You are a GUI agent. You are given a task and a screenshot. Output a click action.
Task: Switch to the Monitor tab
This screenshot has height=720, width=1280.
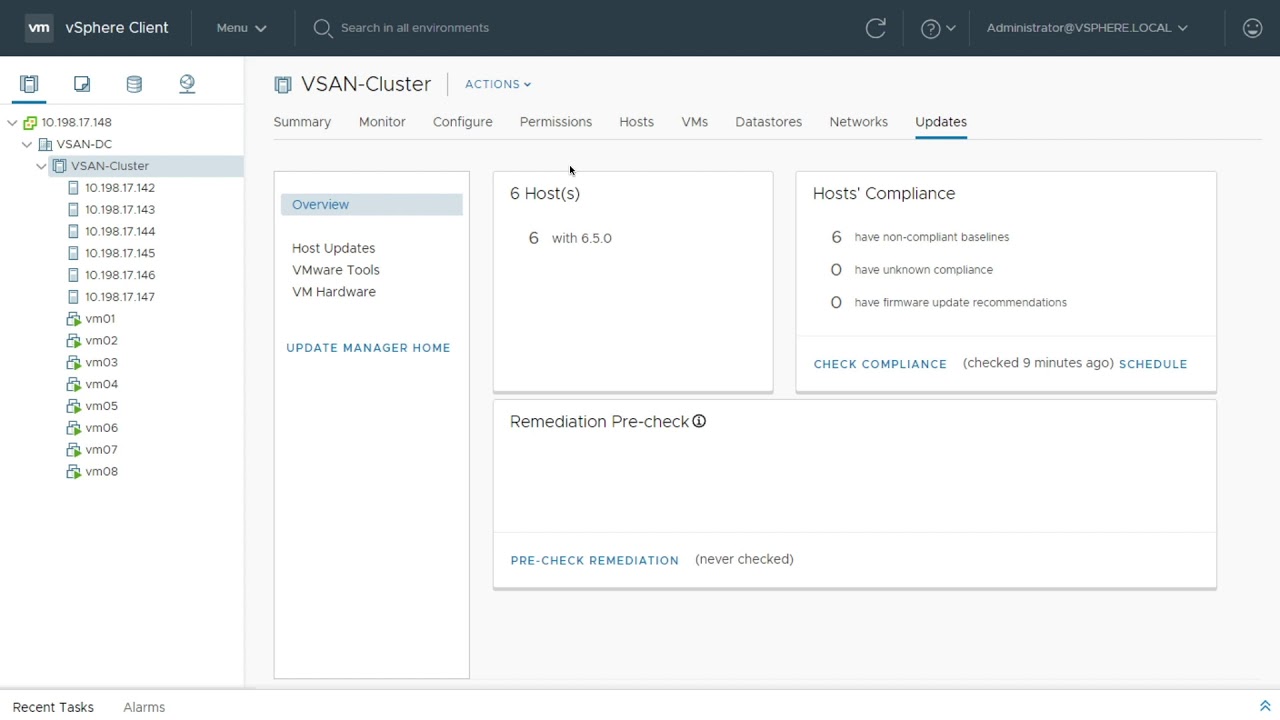tap(382, 122)
